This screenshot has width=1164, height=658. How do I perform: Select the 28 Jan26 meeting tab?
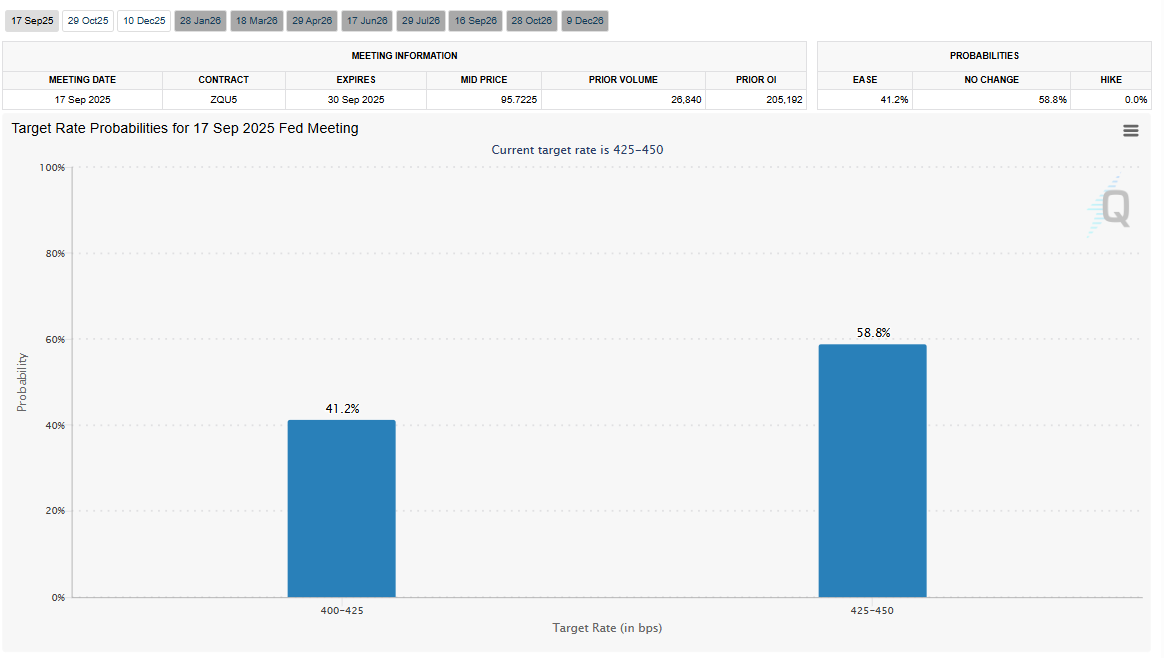pyautogui.click(x=200, y=21)
